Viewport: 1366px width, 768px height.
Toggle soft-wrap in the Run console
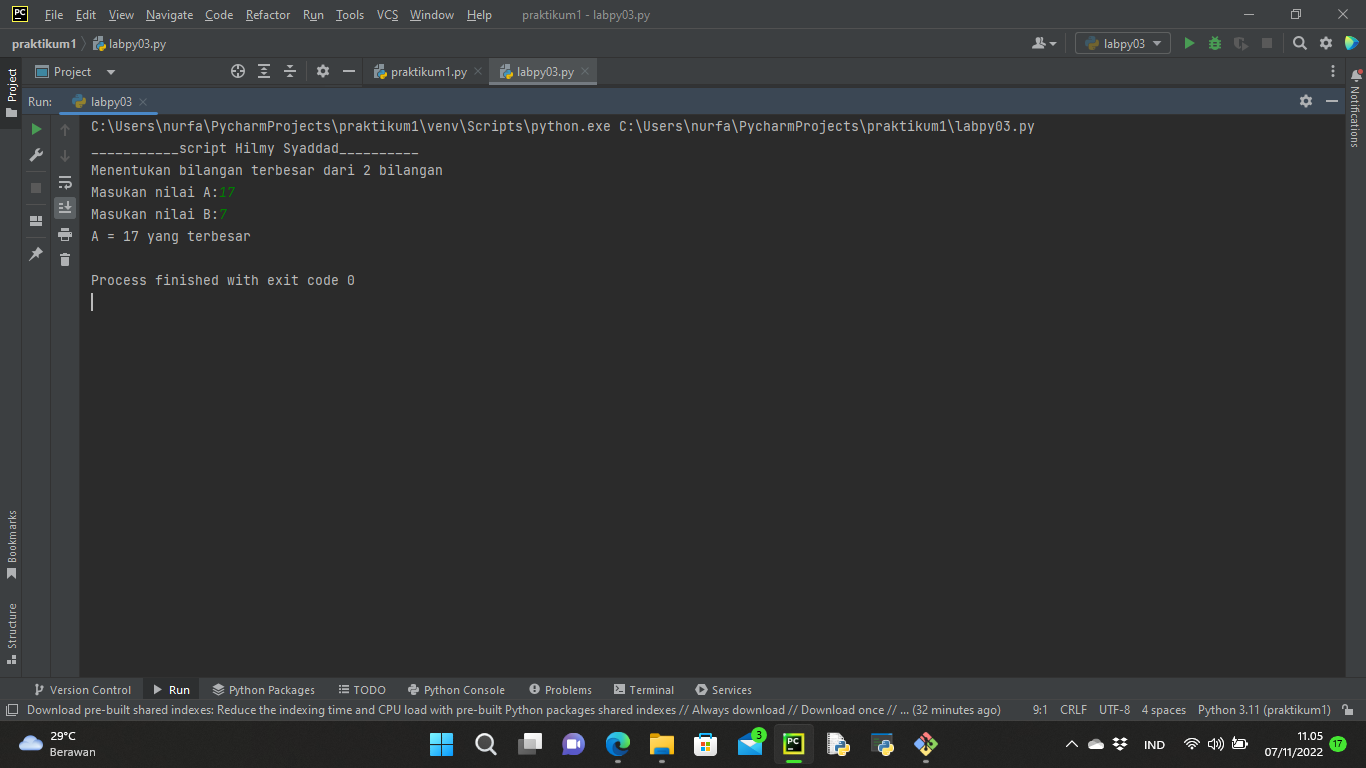65,182
